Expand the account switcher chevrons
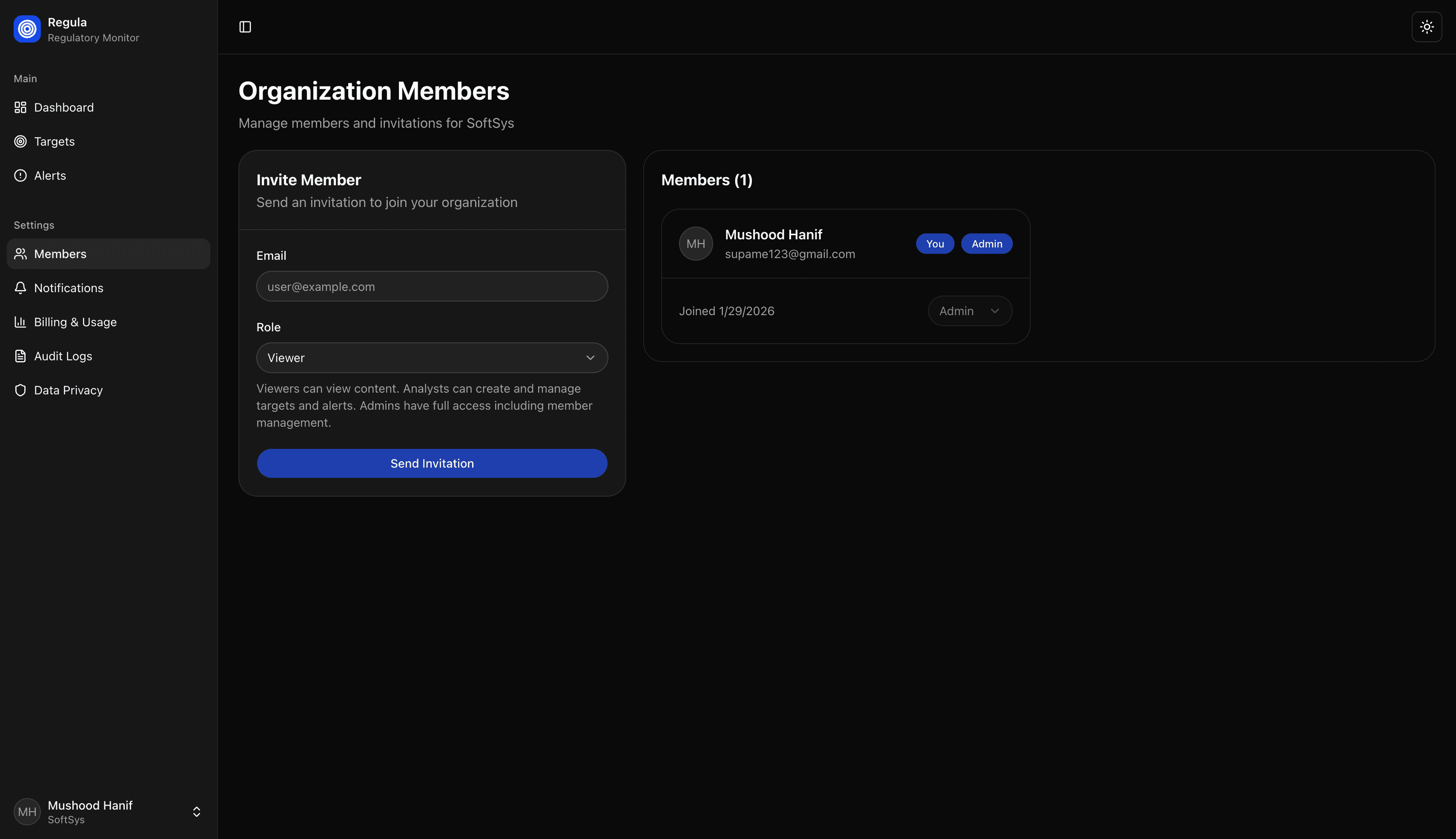The image size is (1456, 839). (196, 811)
